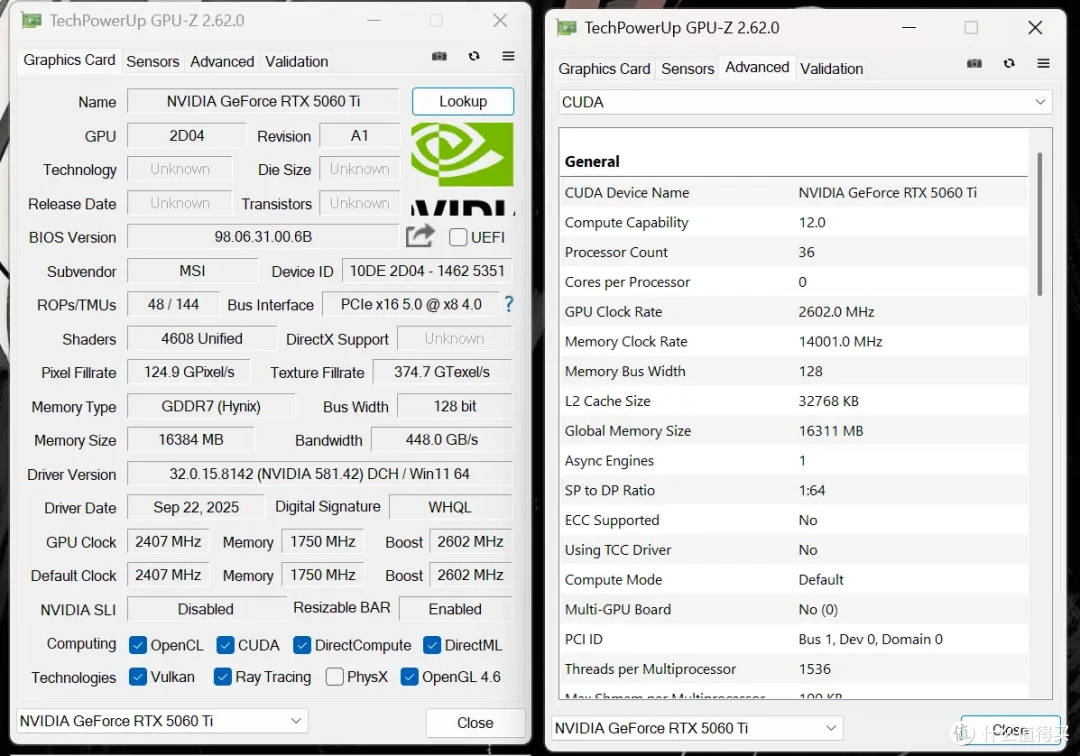1080x756 pixels.
Task: Toggle OpenCL checkbox
Action: 138,645
